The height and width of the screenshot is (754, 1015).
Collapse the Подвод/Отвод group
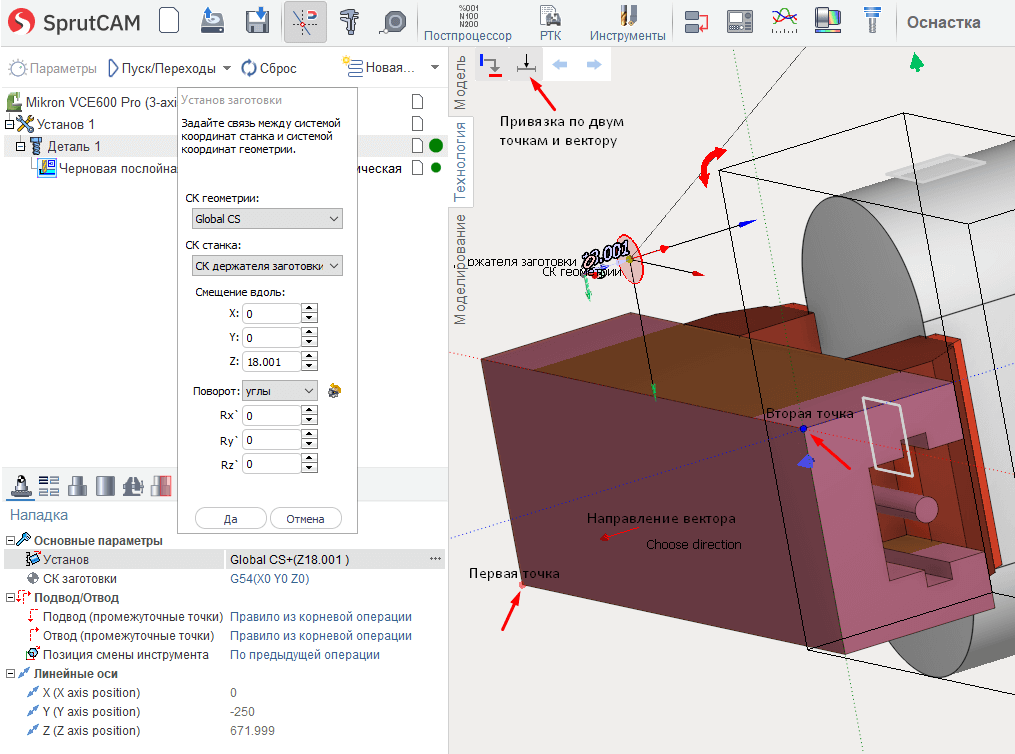10,597
